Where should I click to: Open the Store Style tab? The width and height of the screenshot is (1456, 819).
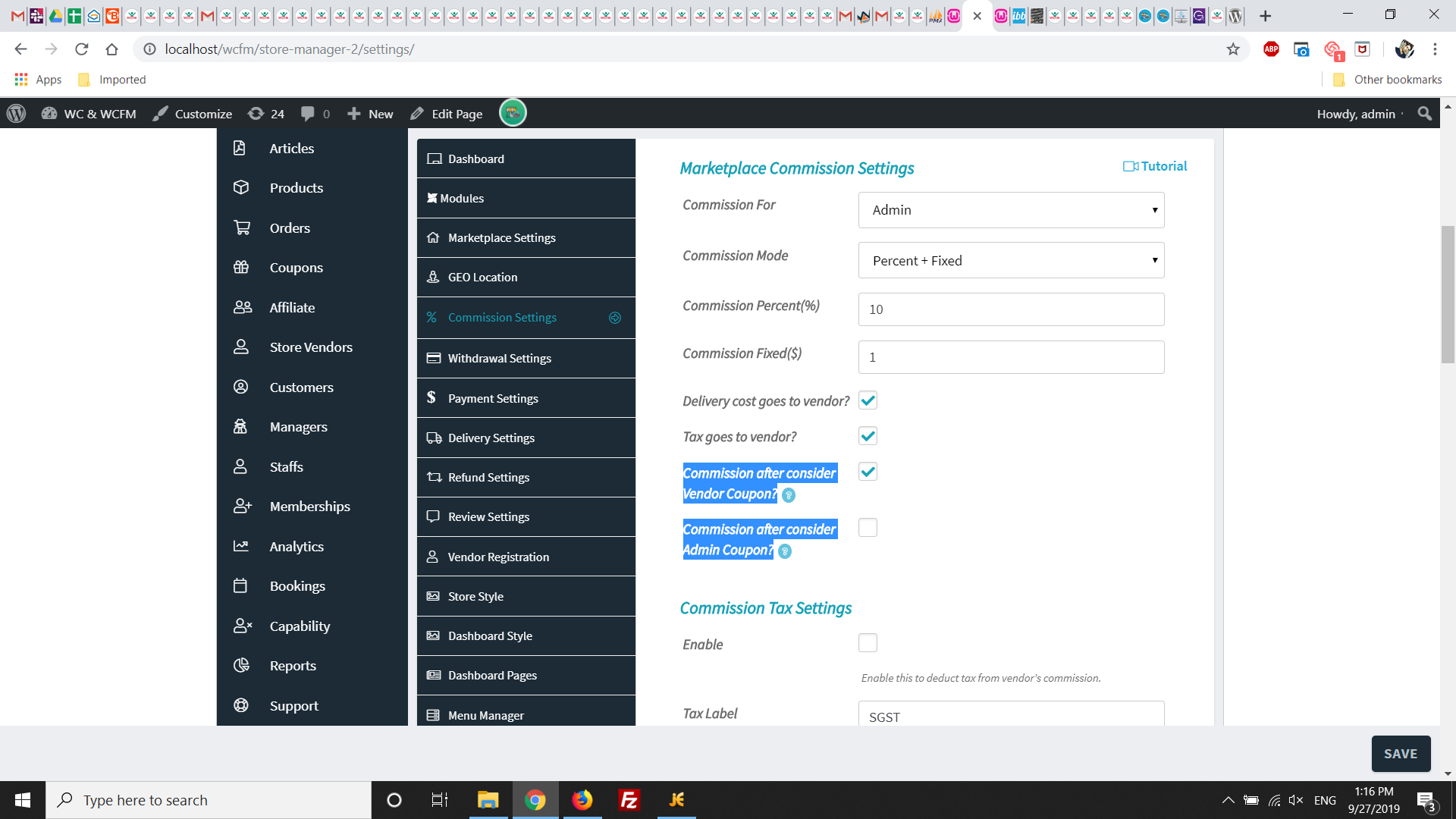pos(526,596)
